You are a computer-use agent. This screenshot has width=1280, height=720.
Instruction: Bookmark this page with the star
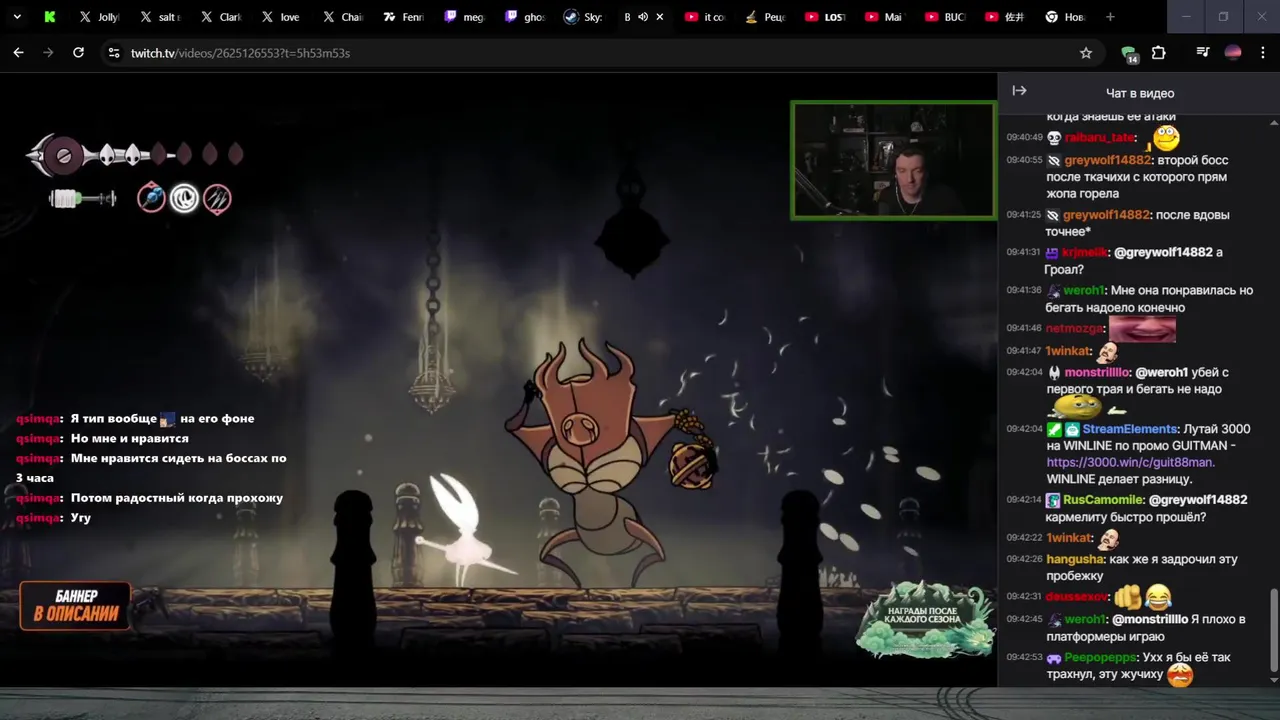1086,53
